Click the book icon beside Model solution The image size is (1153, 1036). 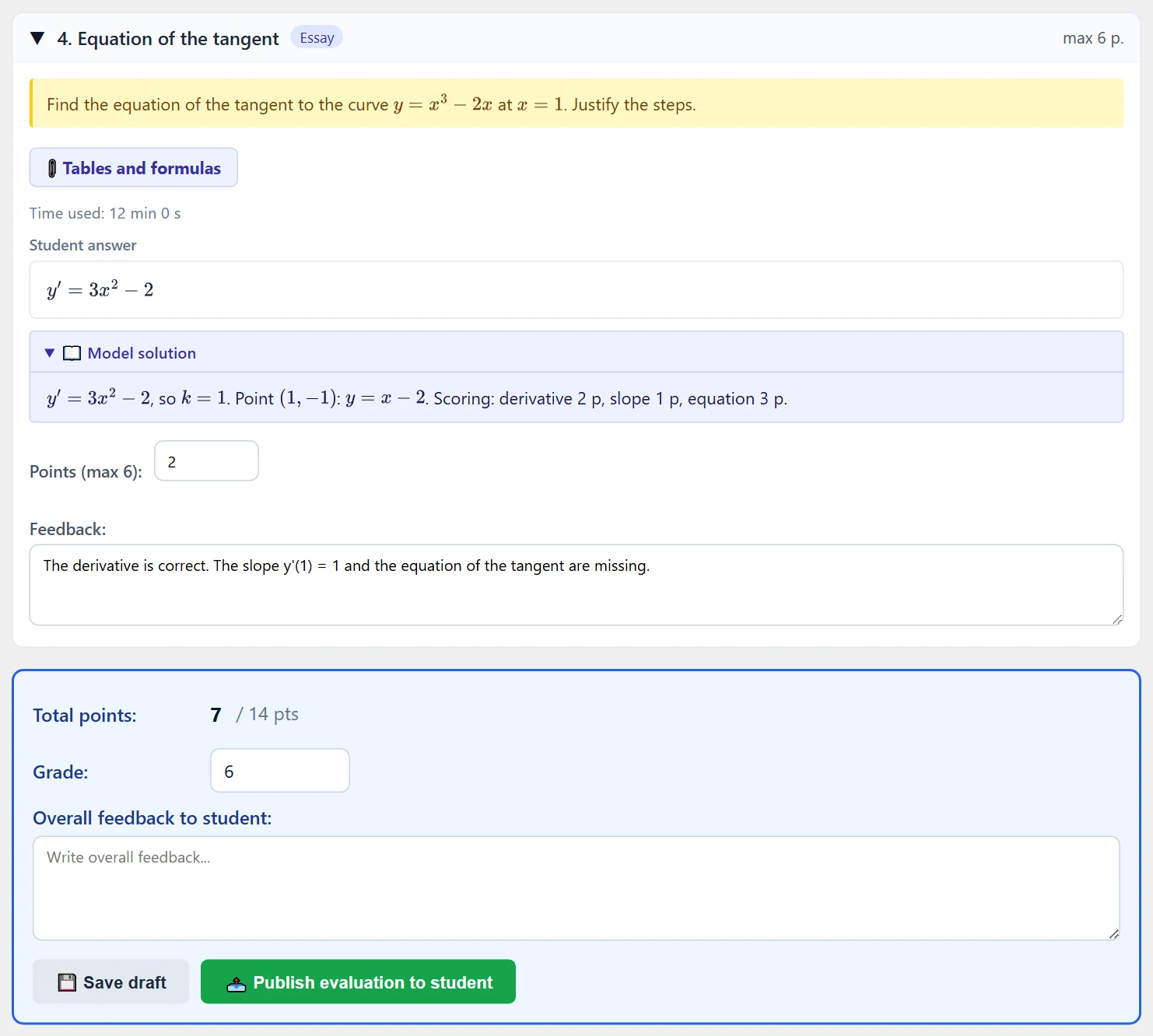click(72, 353)
